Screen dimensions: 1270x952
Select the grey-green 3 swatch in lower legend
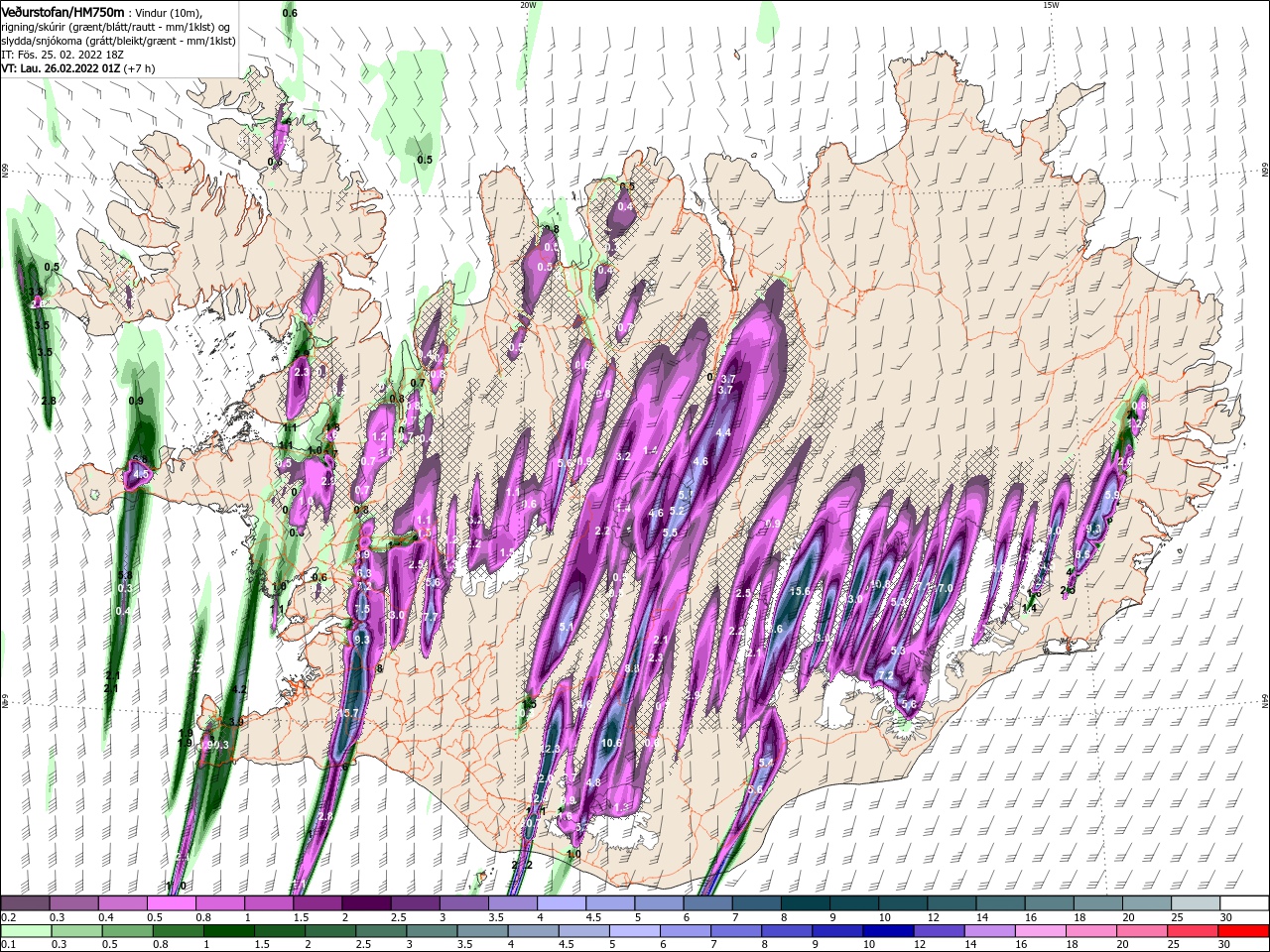click(433, 932)
